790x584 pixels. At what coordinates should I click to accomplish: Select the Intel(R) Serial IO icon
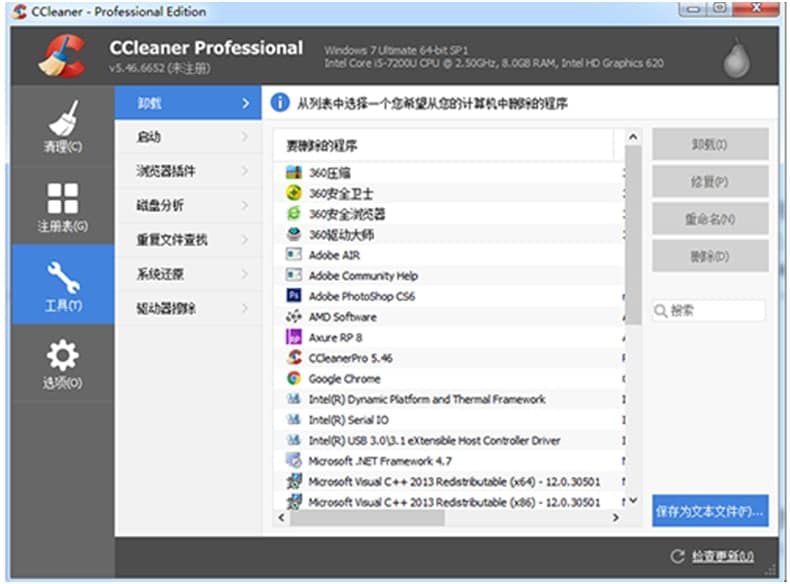pos(294,419)
